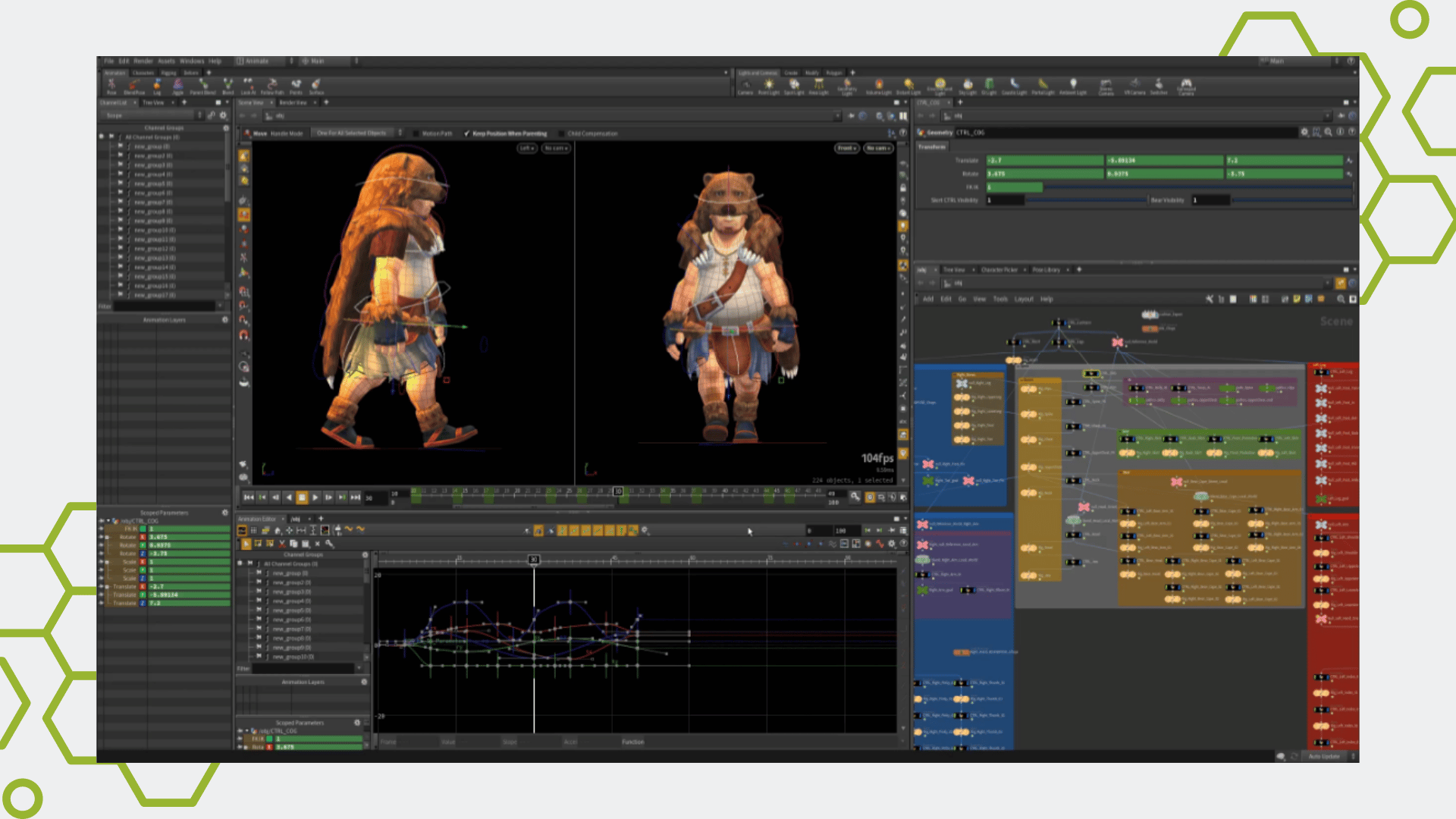The width and height of the screenshot is (1456, 819).
Task: Click the Stop button on the playbar
Action: tap(302, 497)
